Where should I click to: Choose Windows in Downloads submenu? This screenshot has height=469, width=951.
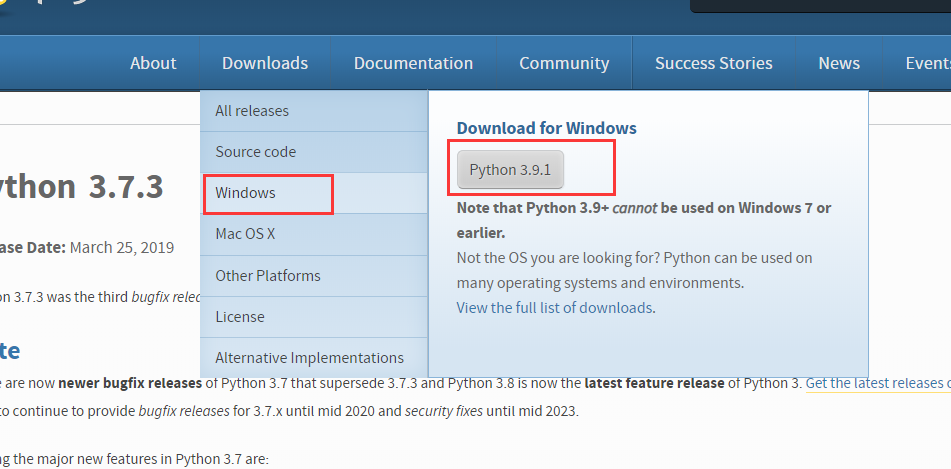click(x=314, y=193)
